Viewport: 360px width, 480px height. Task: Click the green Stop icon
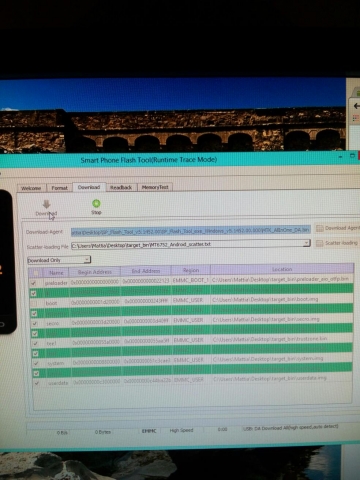[x=96, y=203]
